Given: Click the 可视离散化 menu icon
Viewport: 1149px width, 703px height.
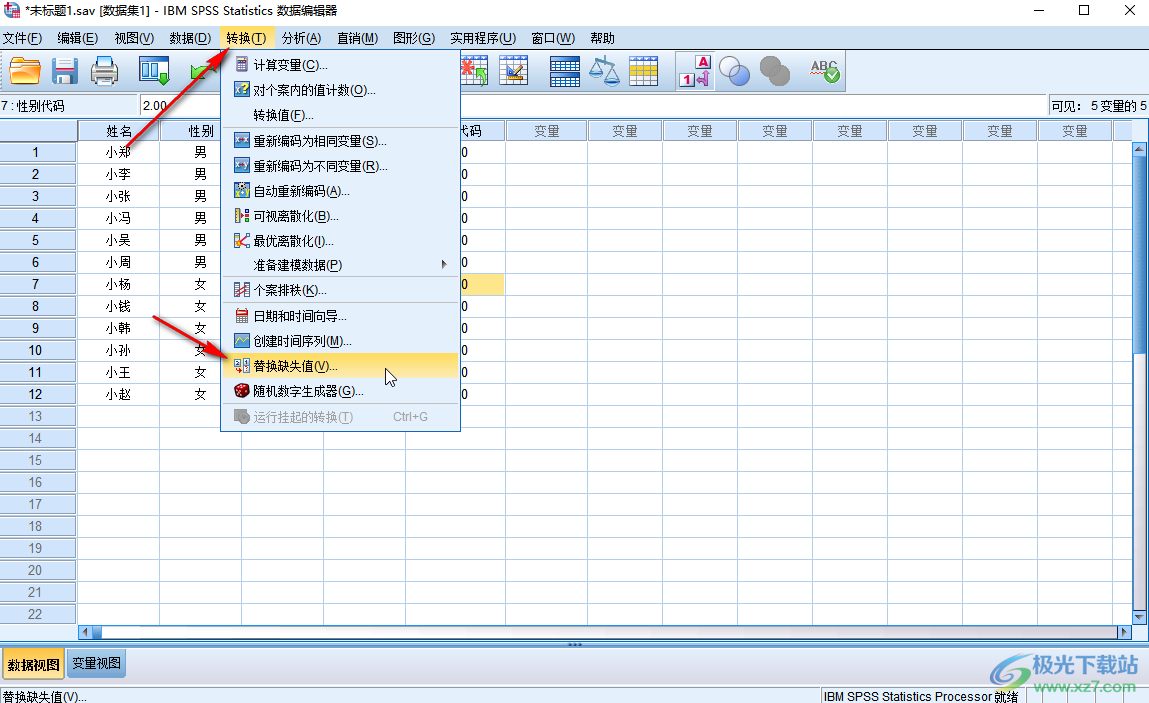Looking at the screenshot, I should pos(242,216).
